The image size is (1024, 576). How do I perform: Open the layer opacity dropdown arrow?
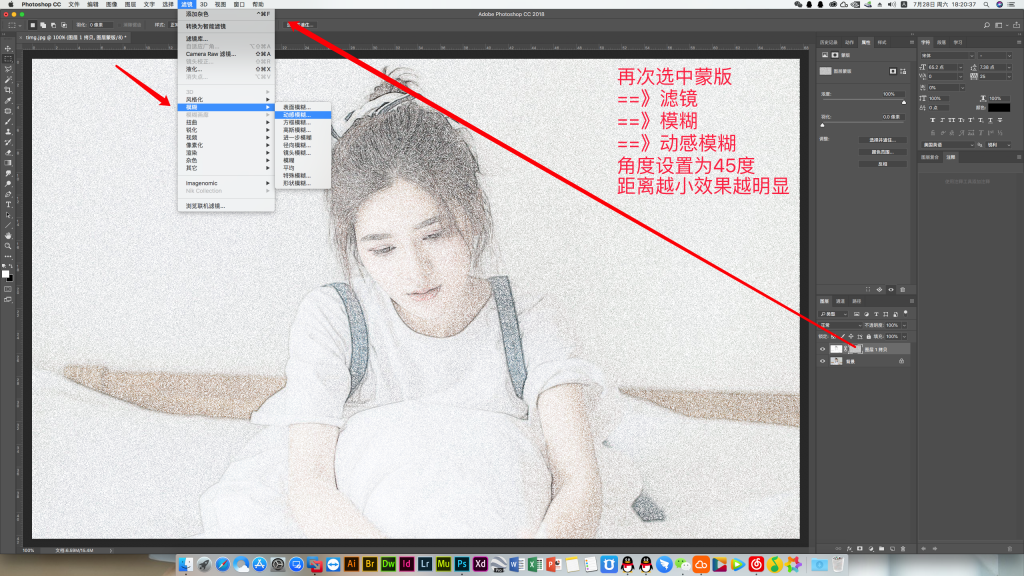[904, 325]
